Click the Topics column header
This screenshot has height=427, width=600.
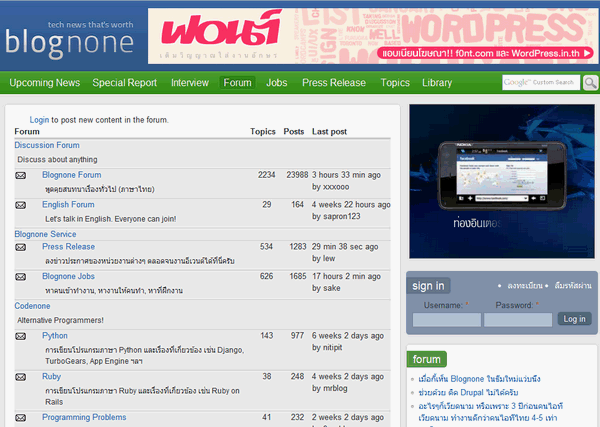pos(263,132)
